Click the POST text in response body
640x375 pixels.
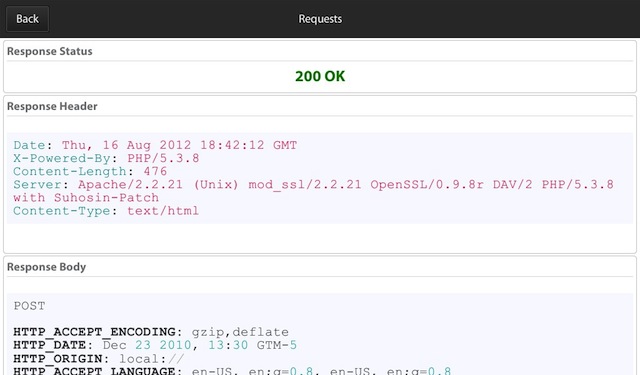(29, 306)
